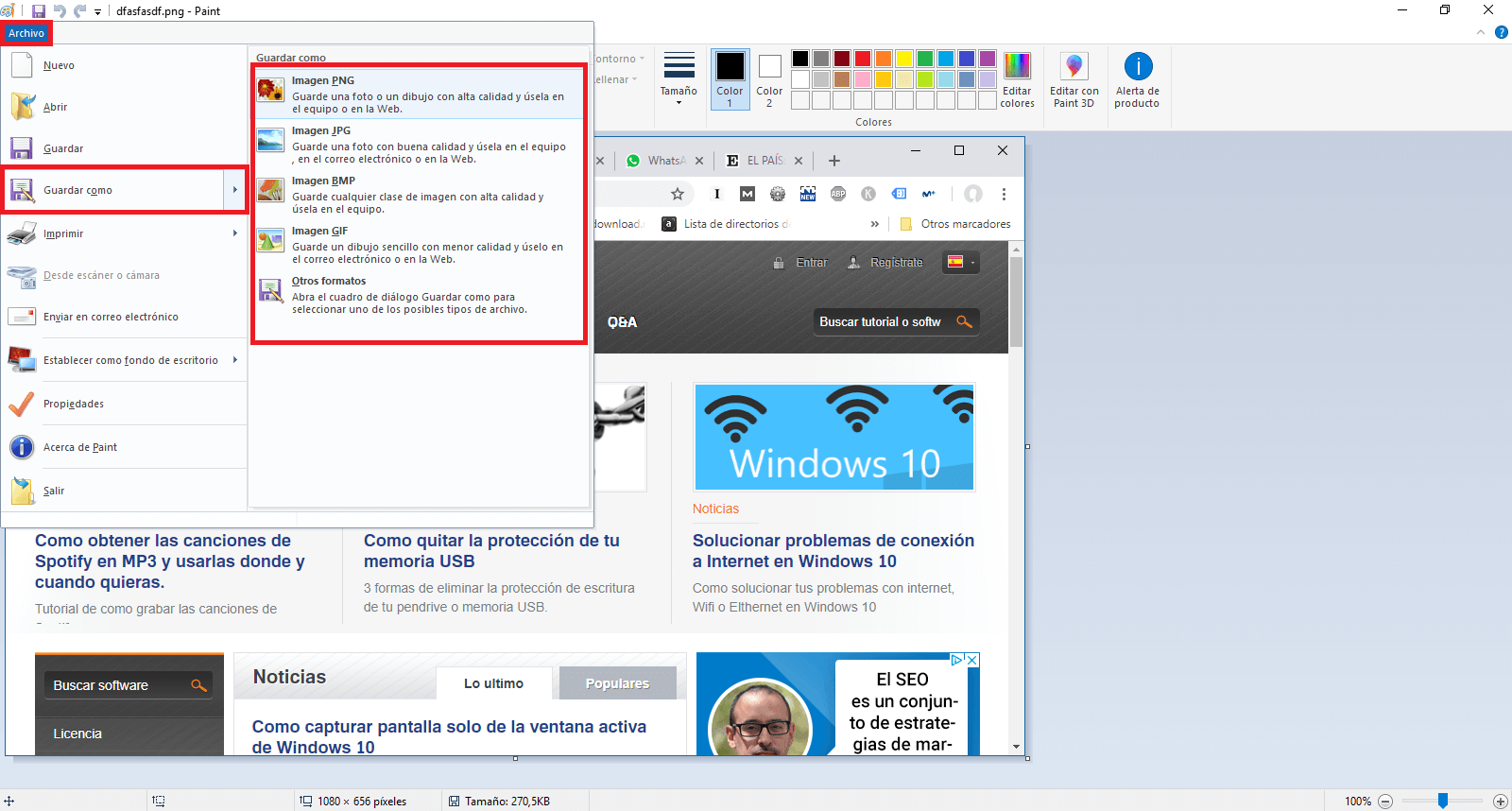Pick the purple color swatch
The height and width of the screenshot is (811, 1512).
(x=988, y=59)
